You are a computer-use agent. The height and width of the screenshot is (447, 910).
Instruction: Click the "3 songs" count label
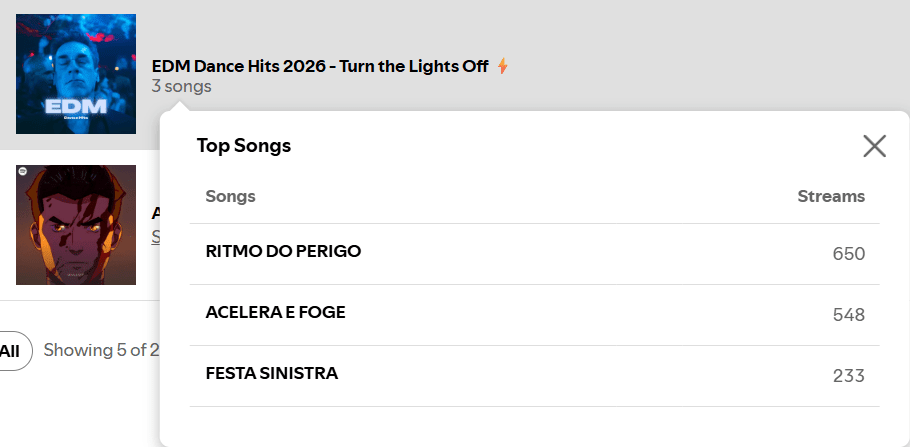(x=181, y=87)
